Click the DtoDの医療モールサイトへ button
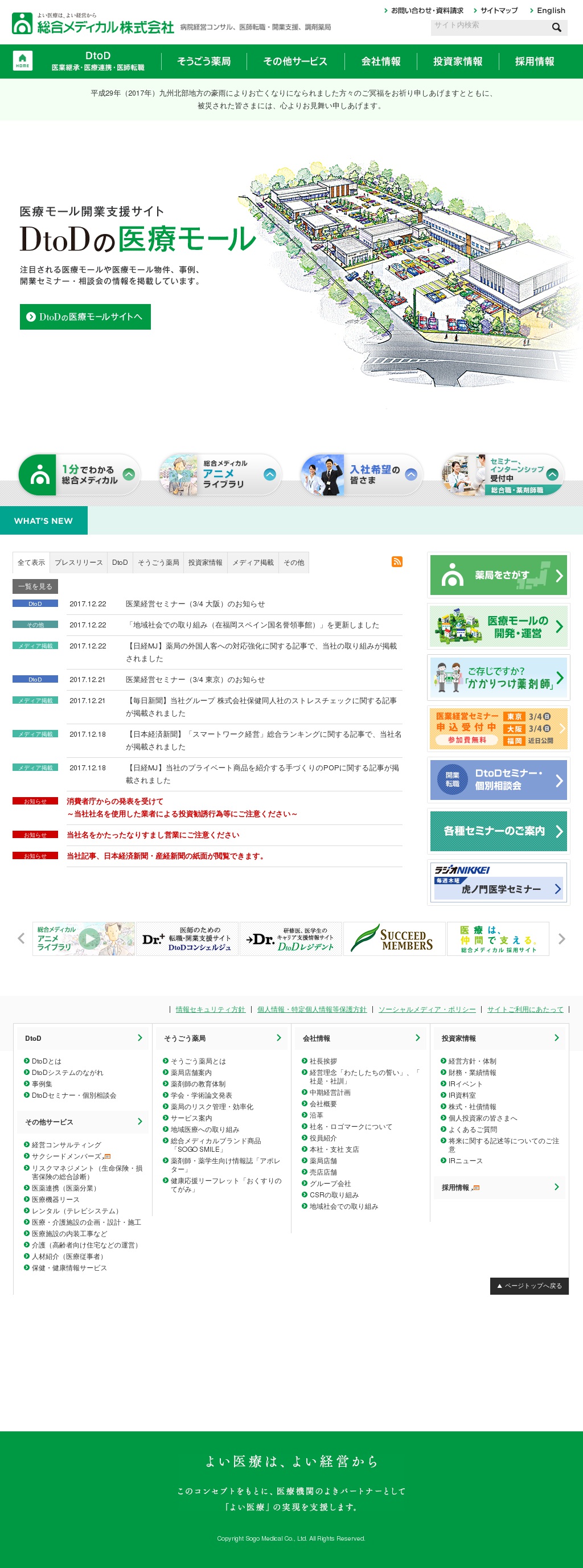The image size is (583, 1568). (85, 317)
